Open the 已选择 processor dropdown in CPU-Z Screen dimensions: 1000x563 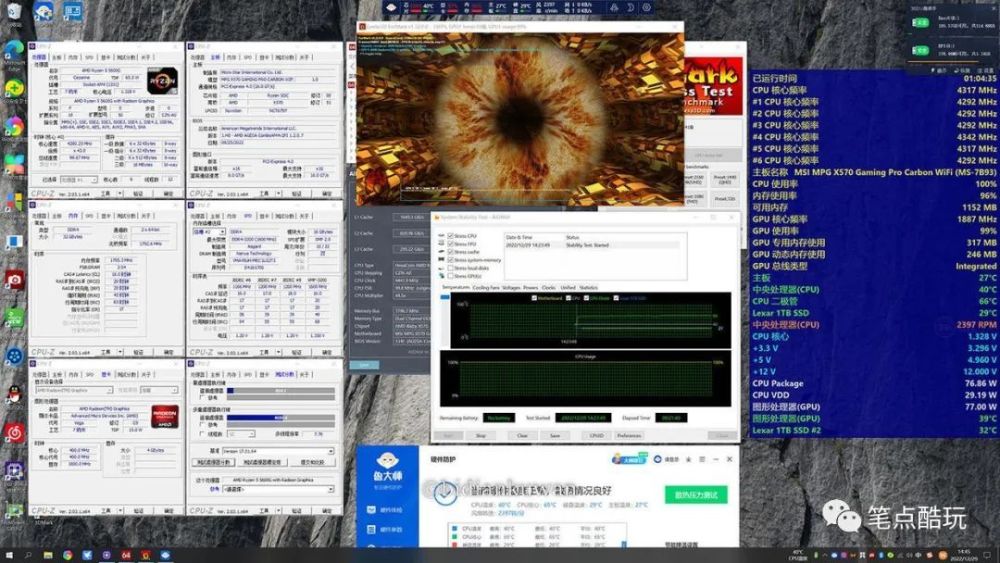pos(77,180)
